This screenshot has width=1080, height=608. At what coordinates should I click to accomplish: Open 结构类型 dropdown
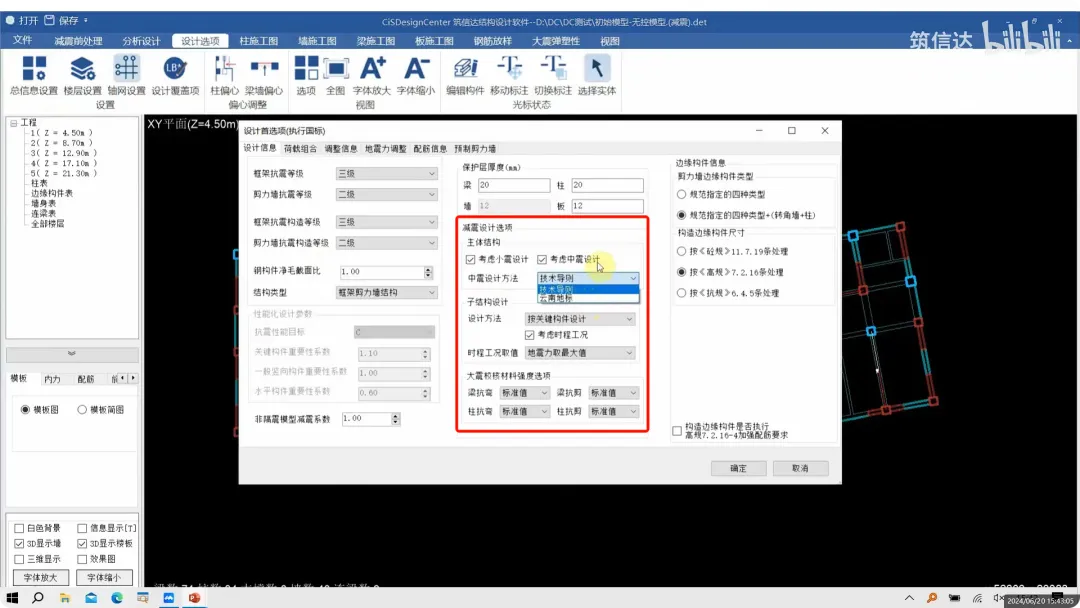pyautogui.click(x=386, y=293)
